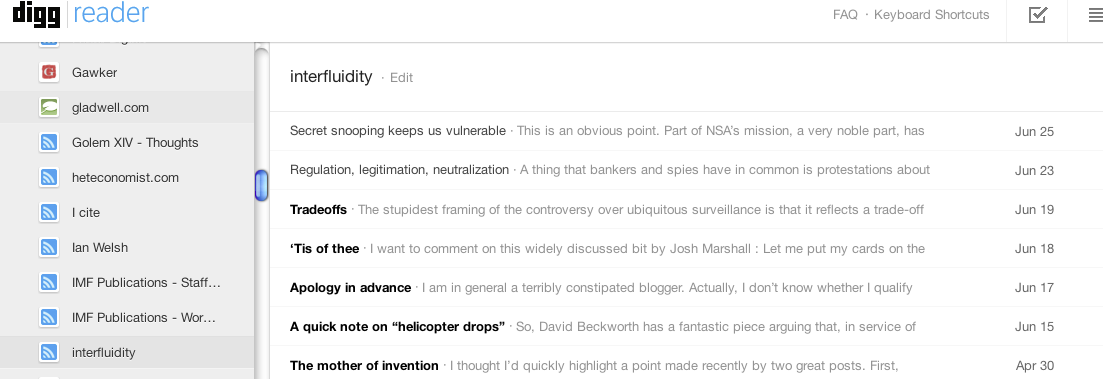The height and width of the screenshot is (379, 1103).
Task: Click the mark-all-read checkmark icon
Action: click(x=1038, y=15)
